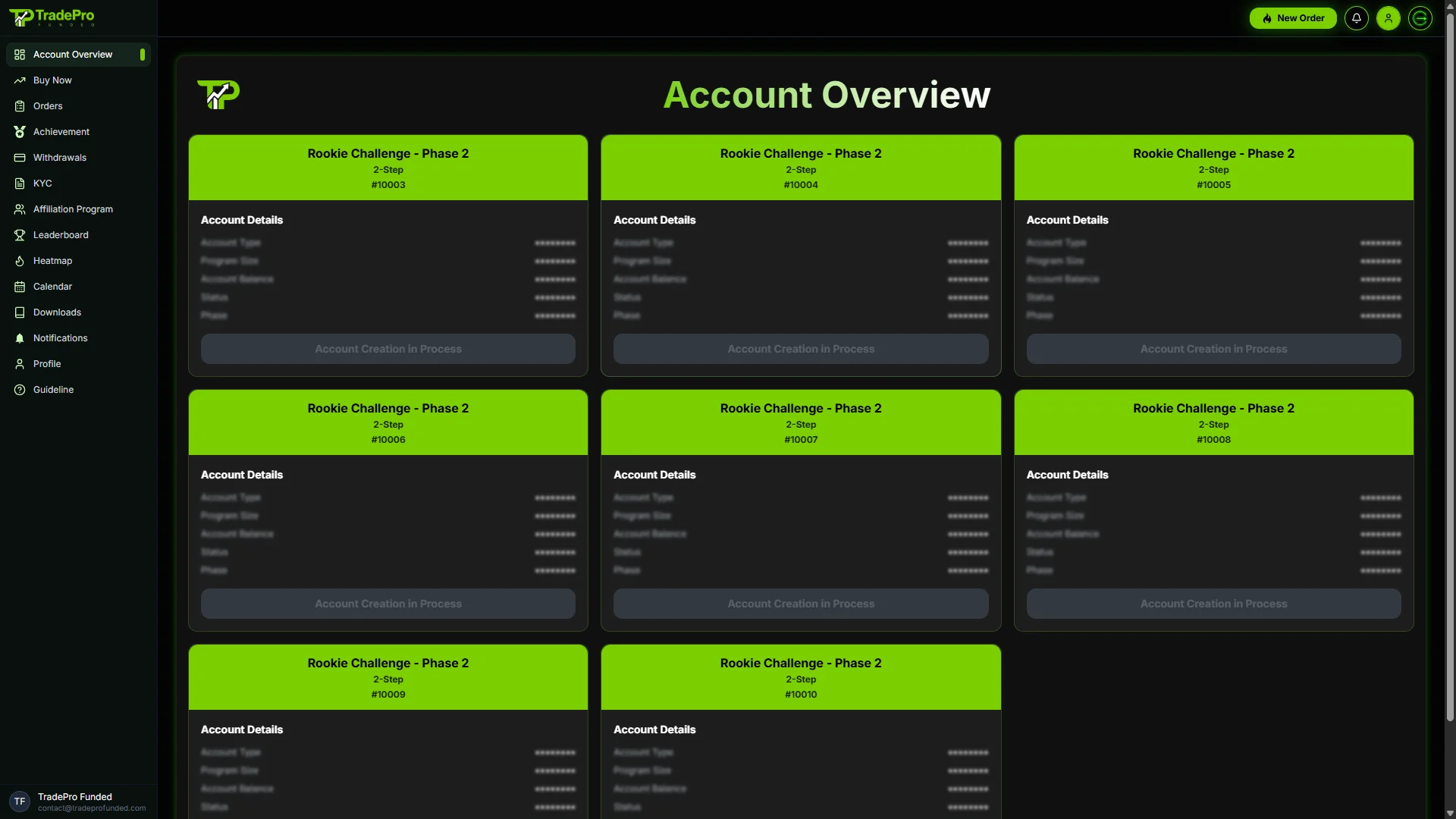Screen dimensions: 1456x819
Task: Click the Heatmap flame icon
Action: [x=20, y=261]
